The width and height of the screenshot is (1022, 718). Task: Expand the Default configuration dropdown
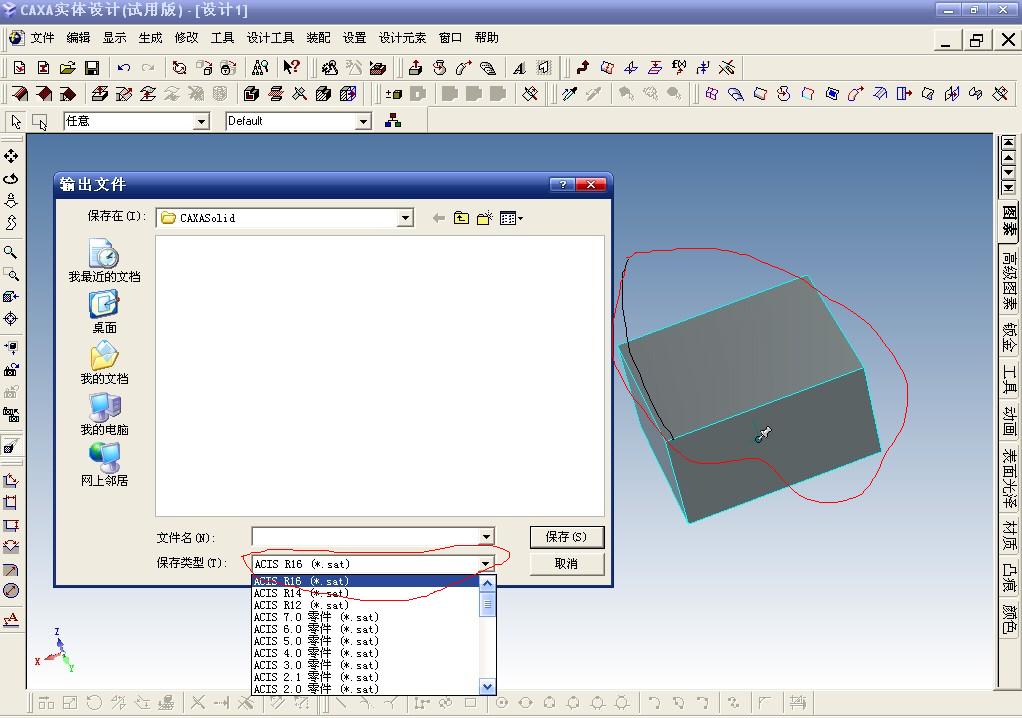363,121
